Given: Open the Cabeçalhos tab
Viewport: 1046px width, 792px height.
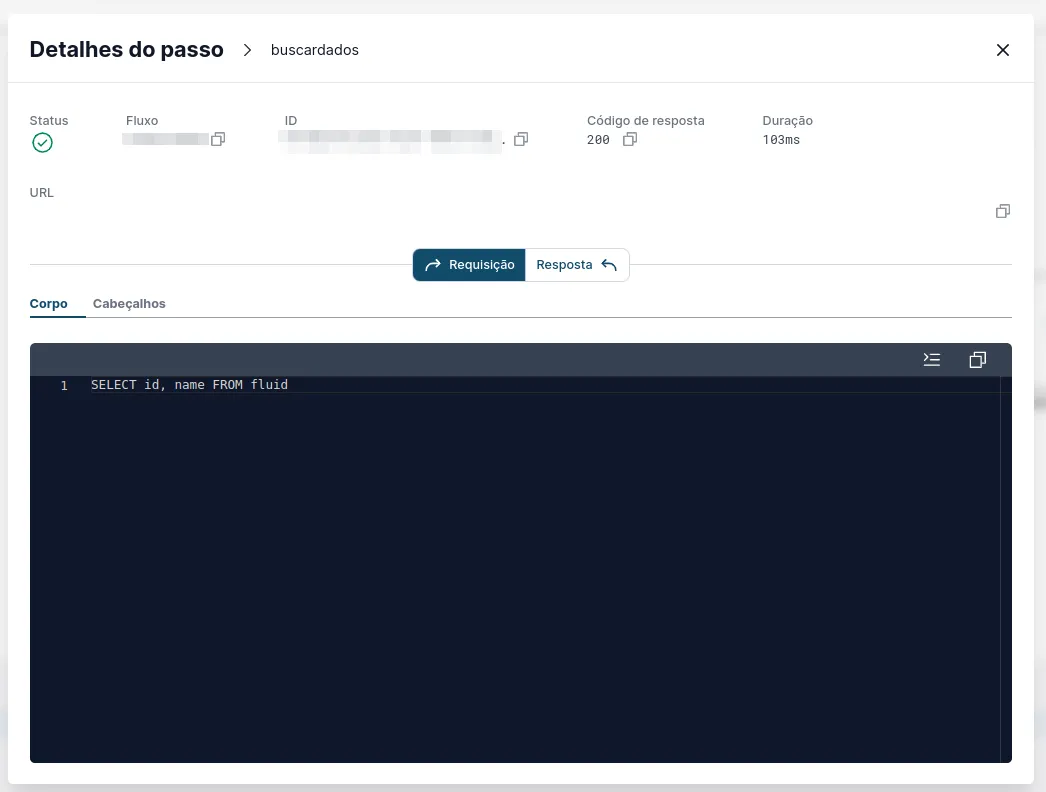Looking at the screenshot, I should tap(129, 304).
